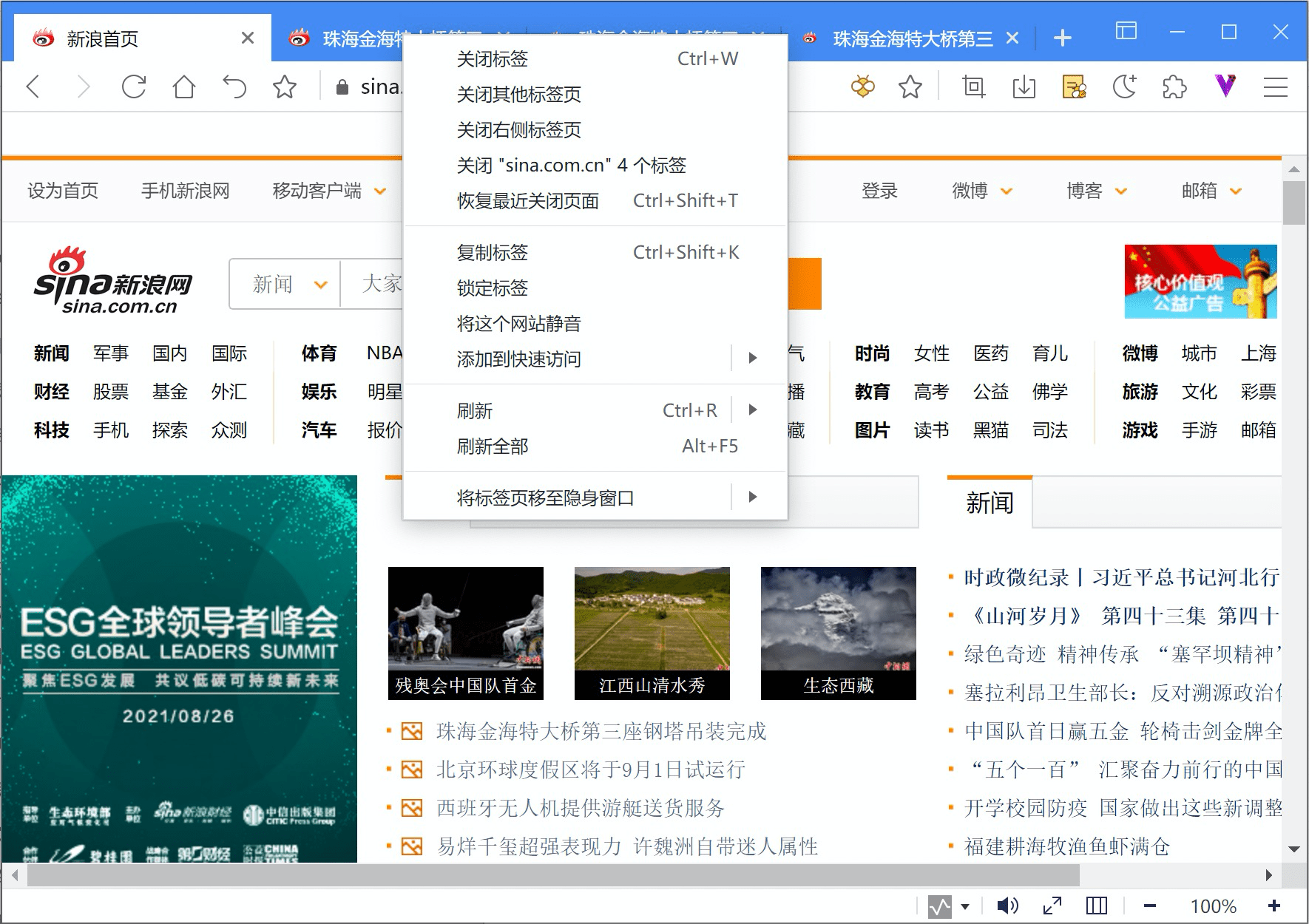Screen dimensions: 1309x924
Task: Click the ESG全球领导者峰会 banner ad
Action: click(x=179, y=669)
